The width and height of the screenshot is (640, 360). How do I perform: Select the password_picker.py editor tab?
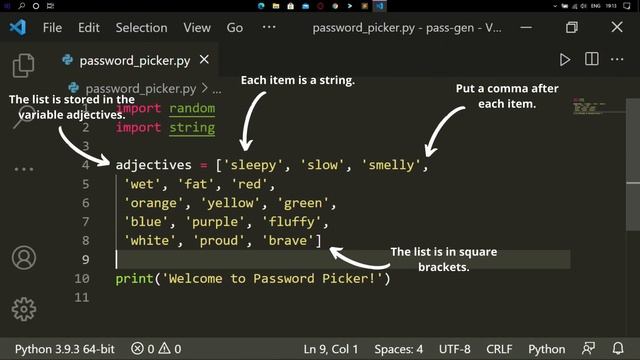click(x=135, y=60)
